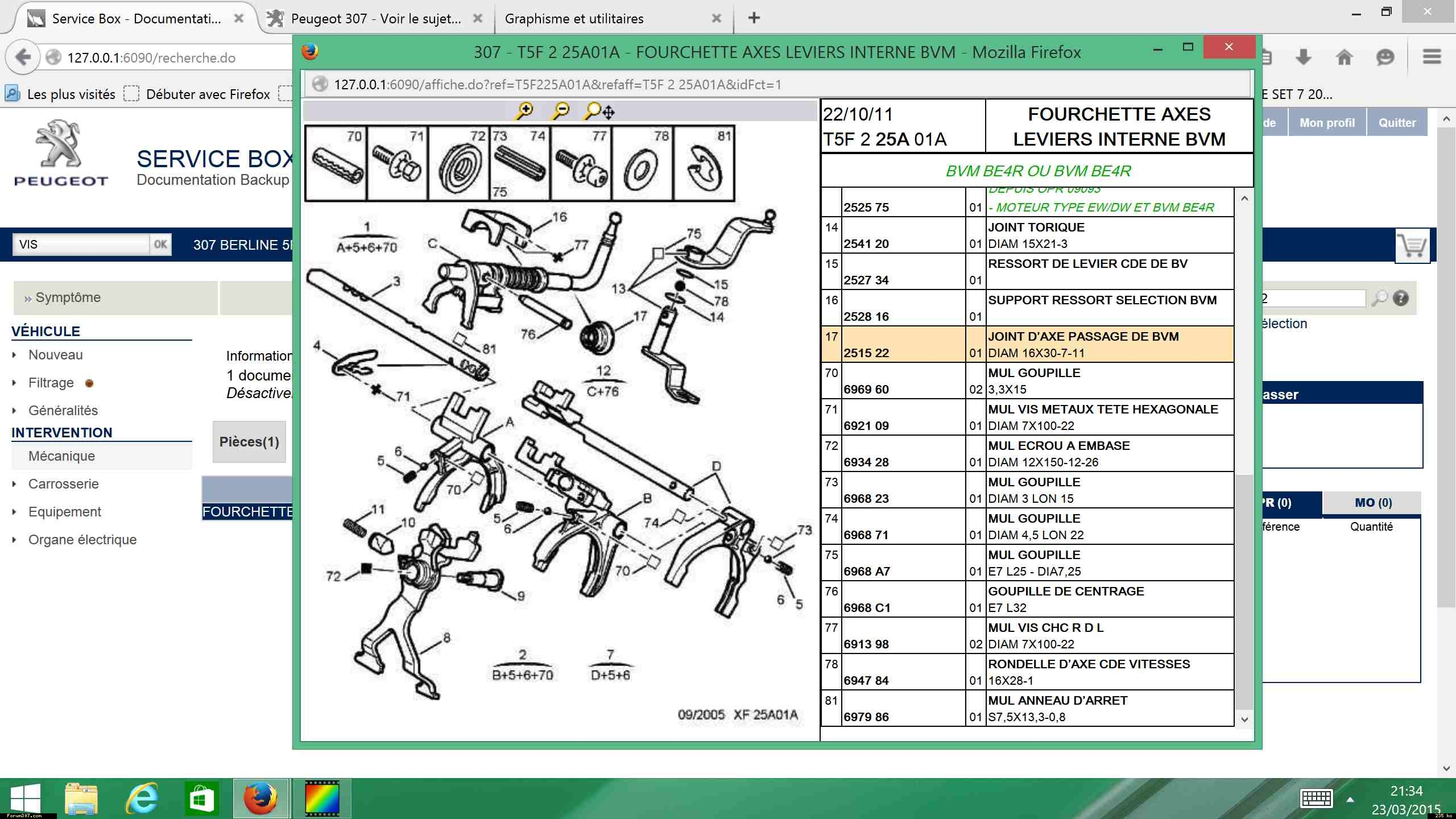Switch to Service Box Documentation tab
This screenshot has width=1456, height=819.
point(136,18)
